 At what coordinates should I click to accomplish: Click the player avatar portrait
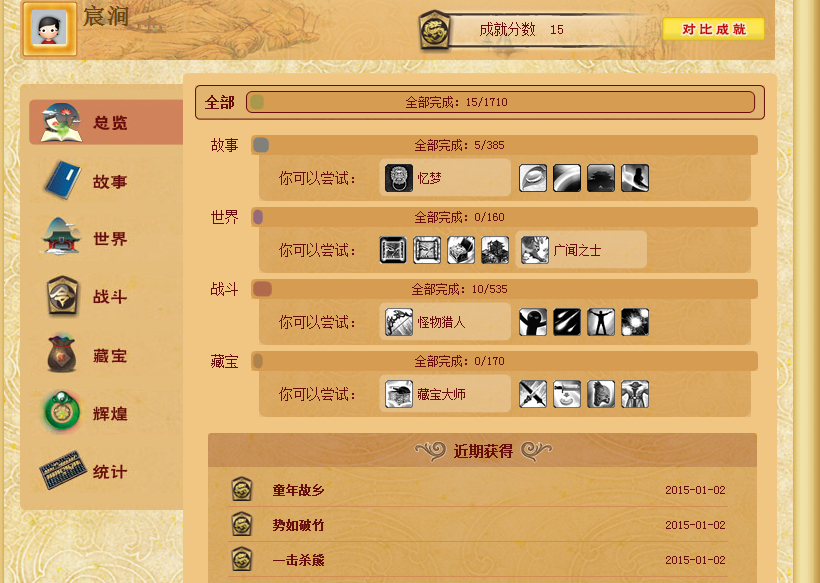point(49,29)
